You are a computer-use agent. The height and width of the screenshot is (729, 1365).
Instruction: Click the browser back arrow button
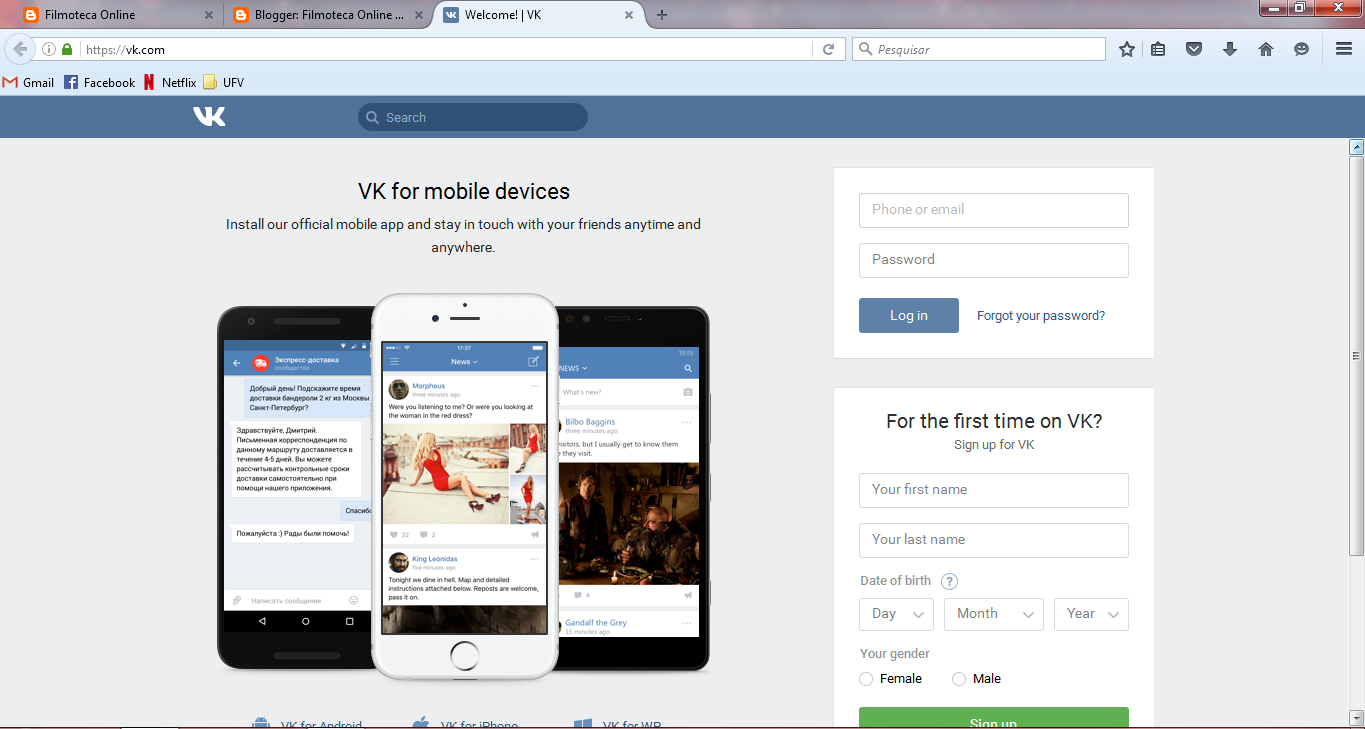(x=20, y=49)
